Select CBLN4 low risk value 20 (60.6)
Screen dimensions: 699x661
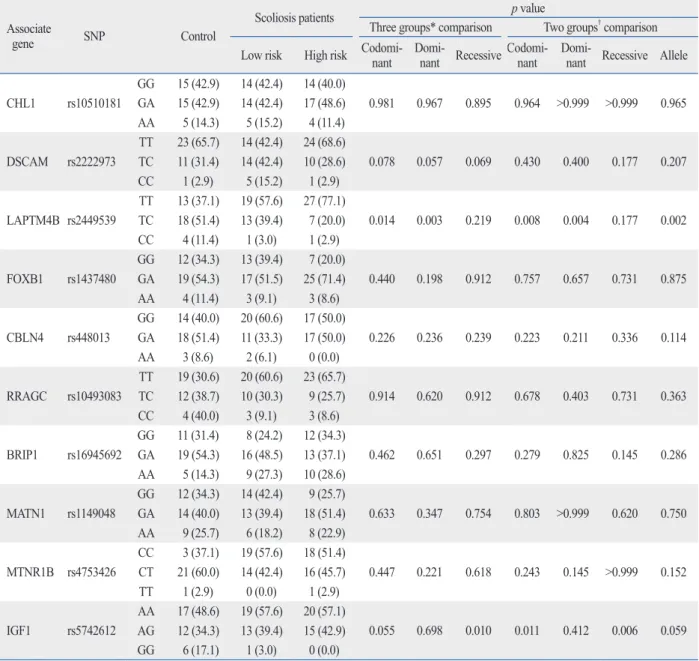point(262,318)
